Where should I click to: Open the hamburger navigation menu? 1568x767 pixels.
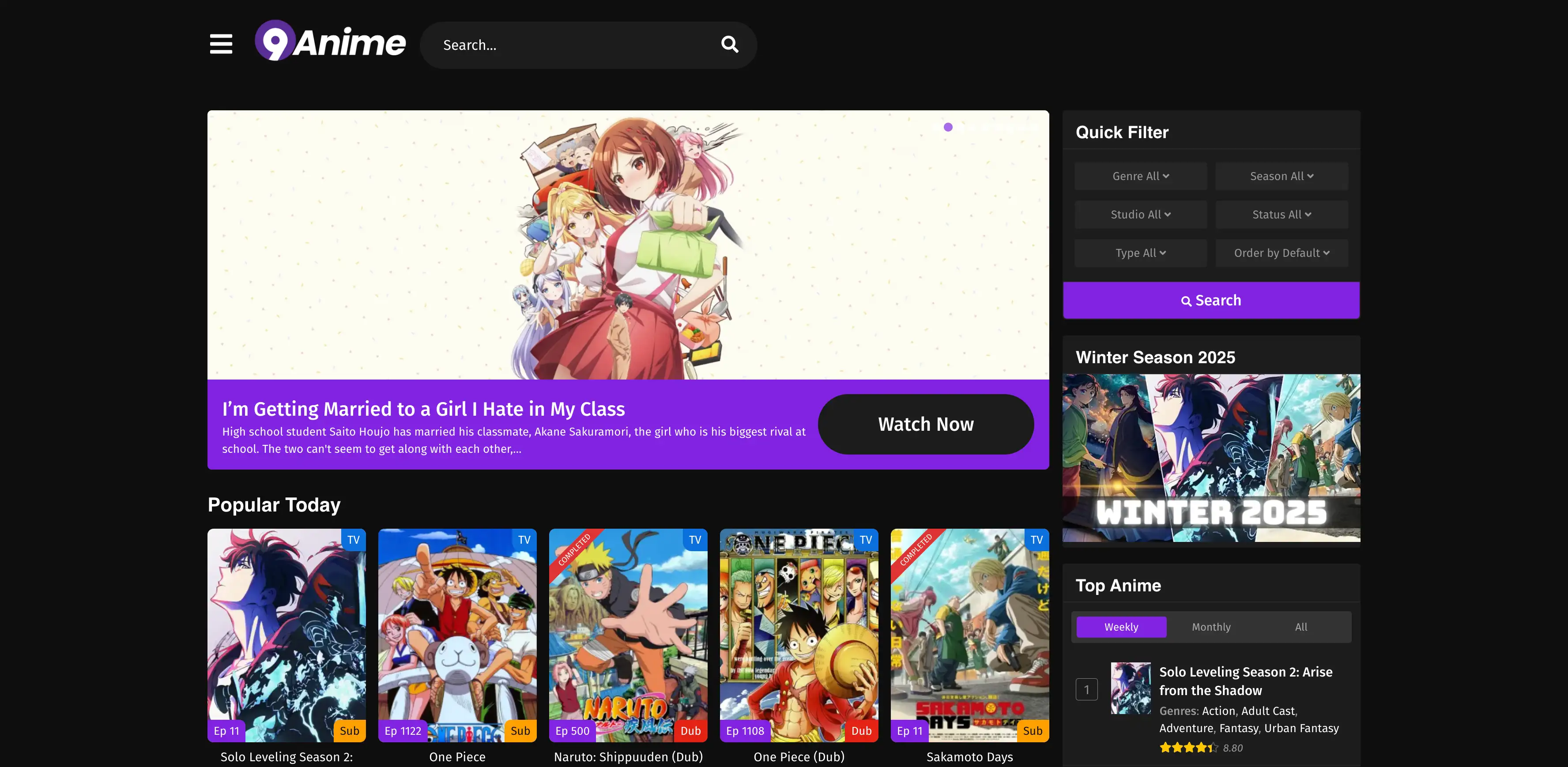pos(221,44)
